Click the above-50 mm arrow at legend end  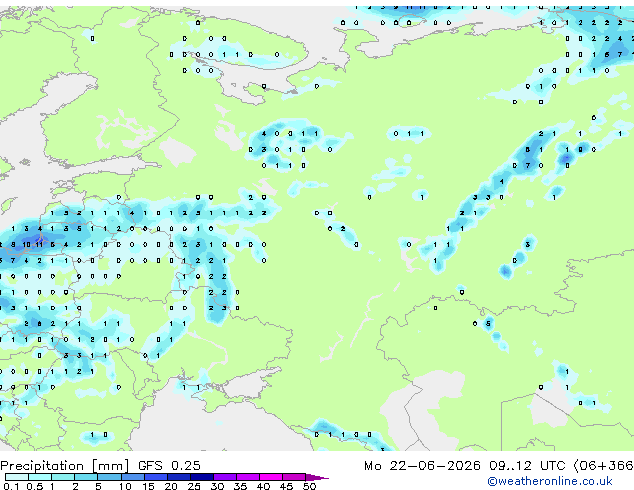point(317,478)
